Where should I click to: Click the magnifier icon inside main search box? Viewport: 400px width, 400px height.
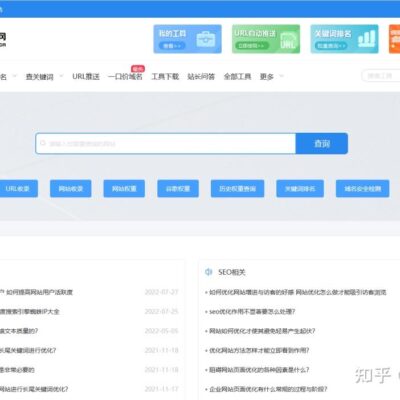coord(43,143)
